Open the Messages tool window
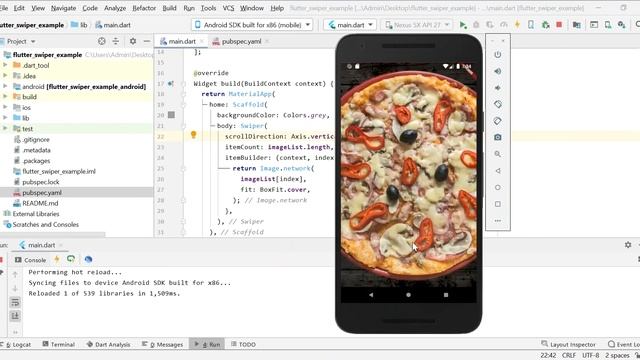640x360 pixels. (x=162, y=344)
